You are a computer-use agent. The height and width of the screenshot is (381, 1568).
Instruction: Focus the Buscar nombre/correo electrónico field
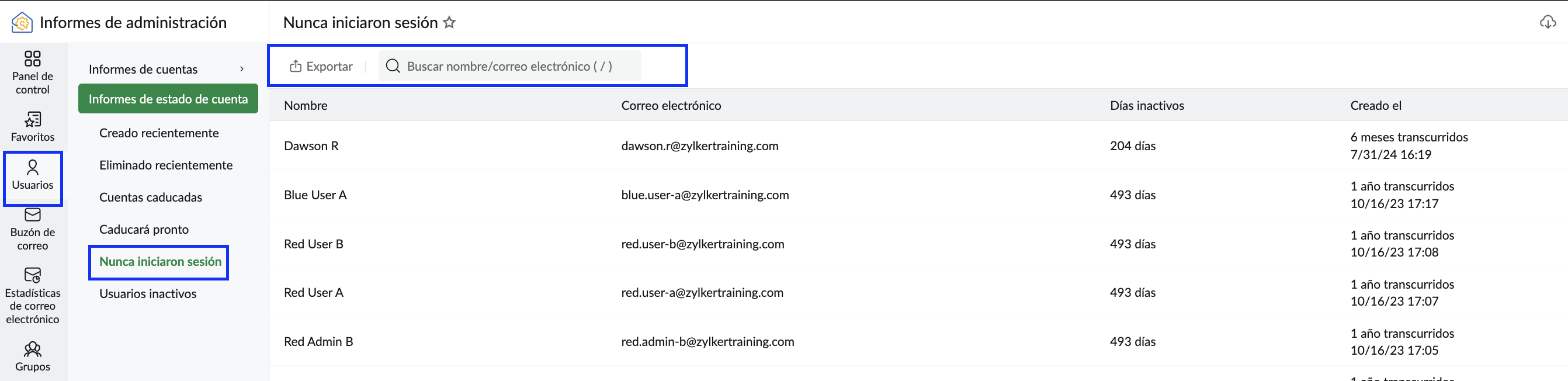(509, 67)
